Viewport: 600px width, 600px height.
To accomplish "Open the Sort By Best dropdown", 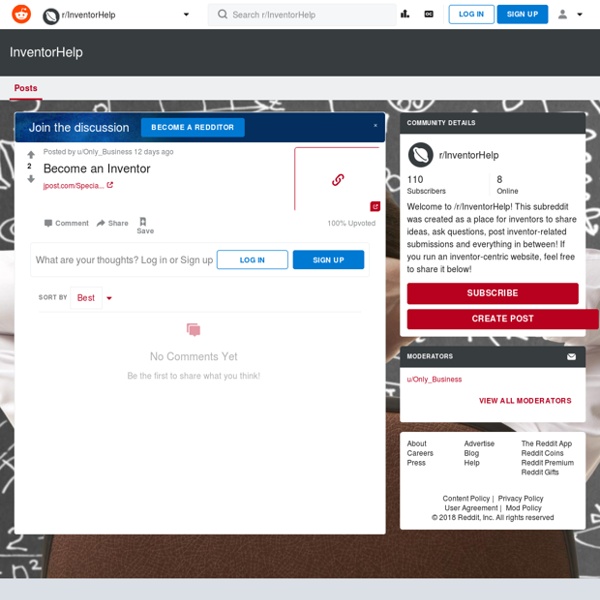I will [x=86, y=298].
